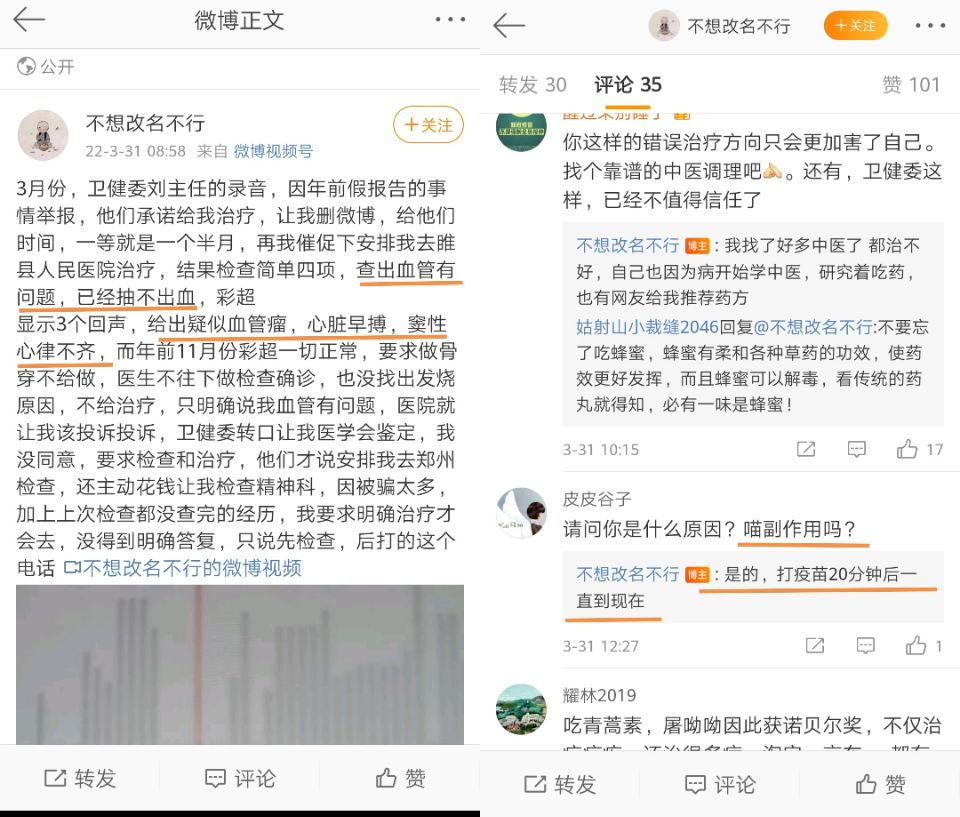
Task: Tap back arrow on the comments page
Action: click(x=509, y=25)
